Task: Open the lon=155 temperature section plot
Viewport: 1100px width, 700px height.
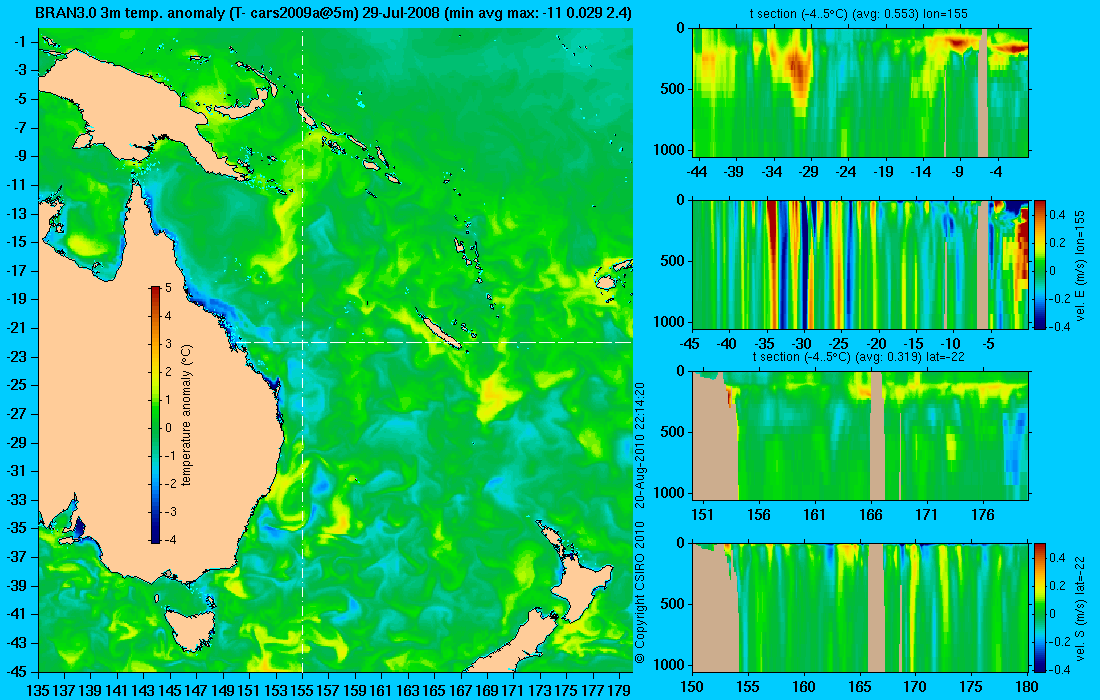Action: tap(861, 93)
